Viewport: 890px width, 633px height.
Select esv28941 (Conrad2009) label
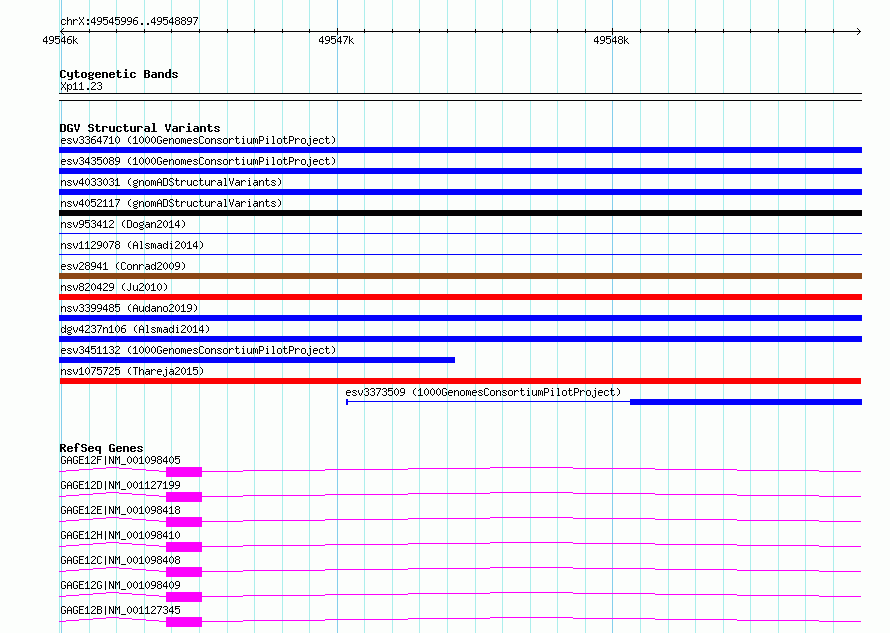pyautogui.click(x=123, y=266)
